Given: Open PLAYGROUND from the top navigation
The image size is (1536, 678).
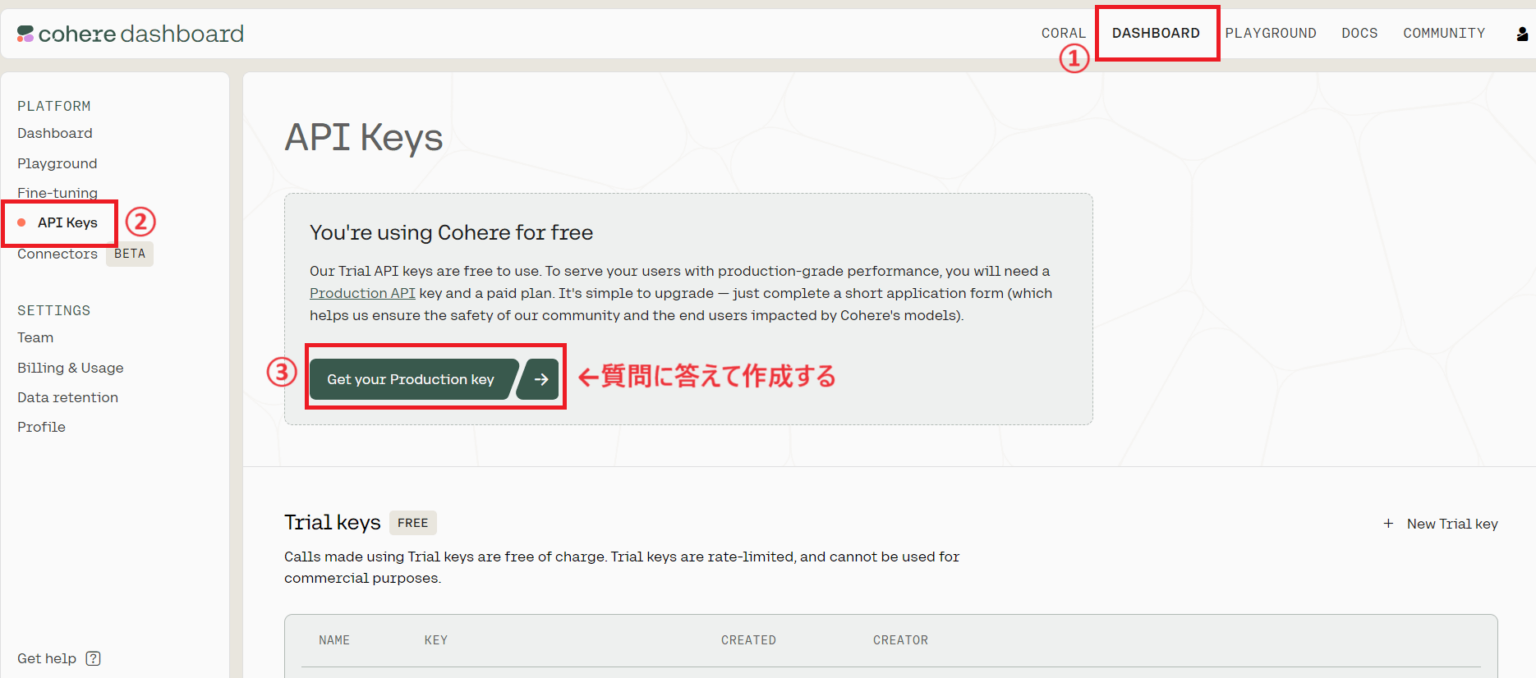Looking at the screenshot, I should coord(1271,32).
